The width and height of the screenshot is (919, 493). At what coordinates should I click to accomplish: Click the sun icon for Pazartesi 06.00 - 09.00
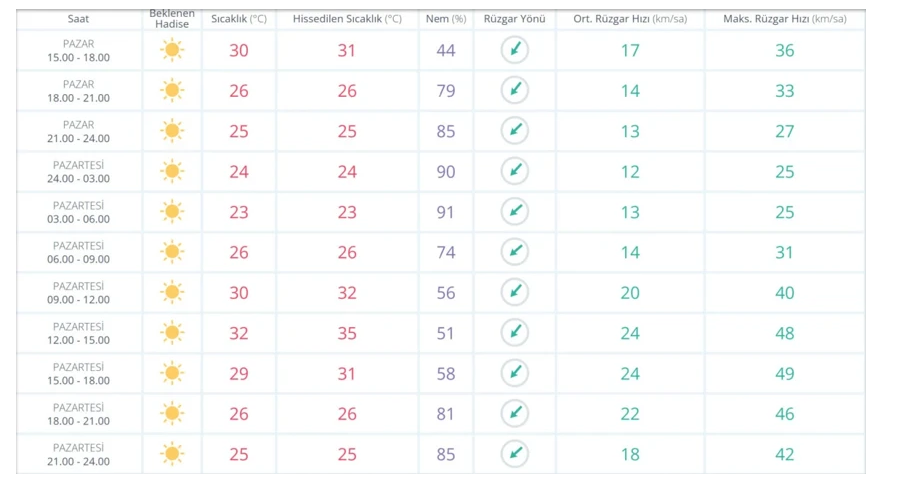(x=172, y=252)
